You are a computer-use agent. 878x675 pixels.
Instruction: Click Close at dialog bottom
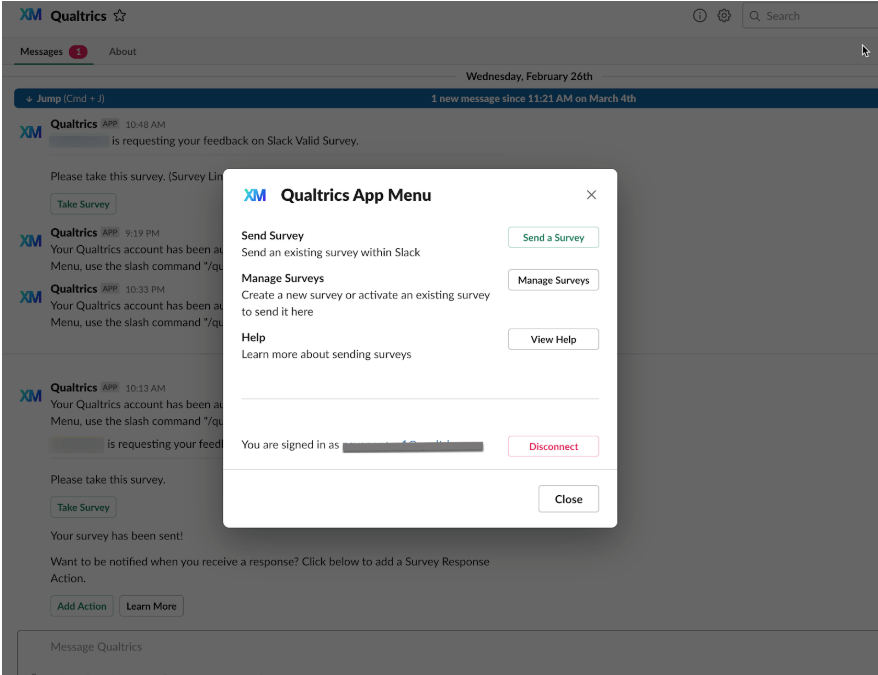(568, 499)
